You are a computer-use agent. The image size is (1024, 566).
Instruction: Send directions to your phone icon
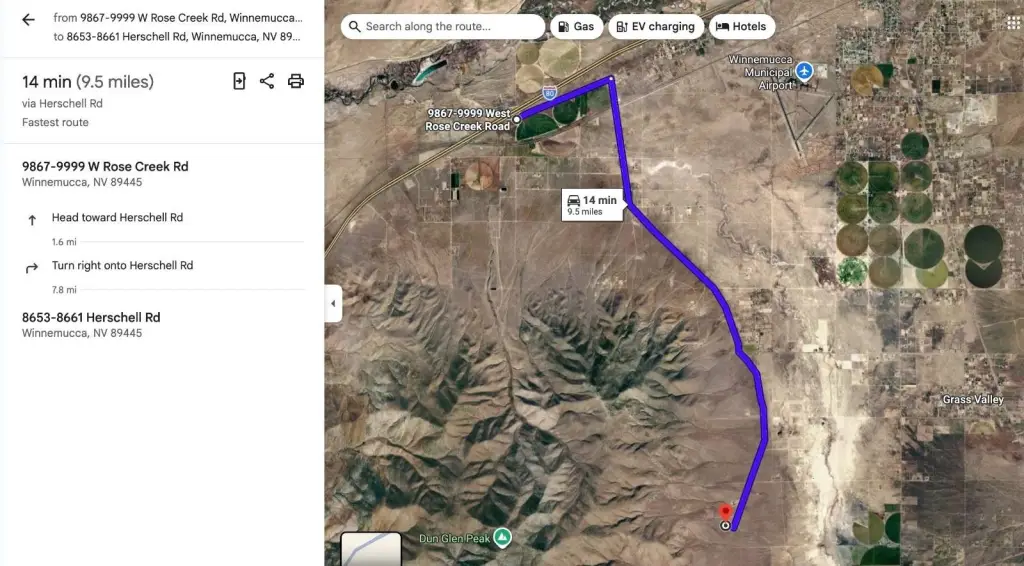[x=239, y=81]
